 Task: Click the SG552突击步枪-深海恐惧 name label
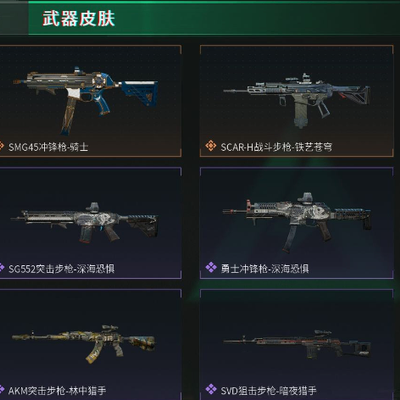(61, 268)
